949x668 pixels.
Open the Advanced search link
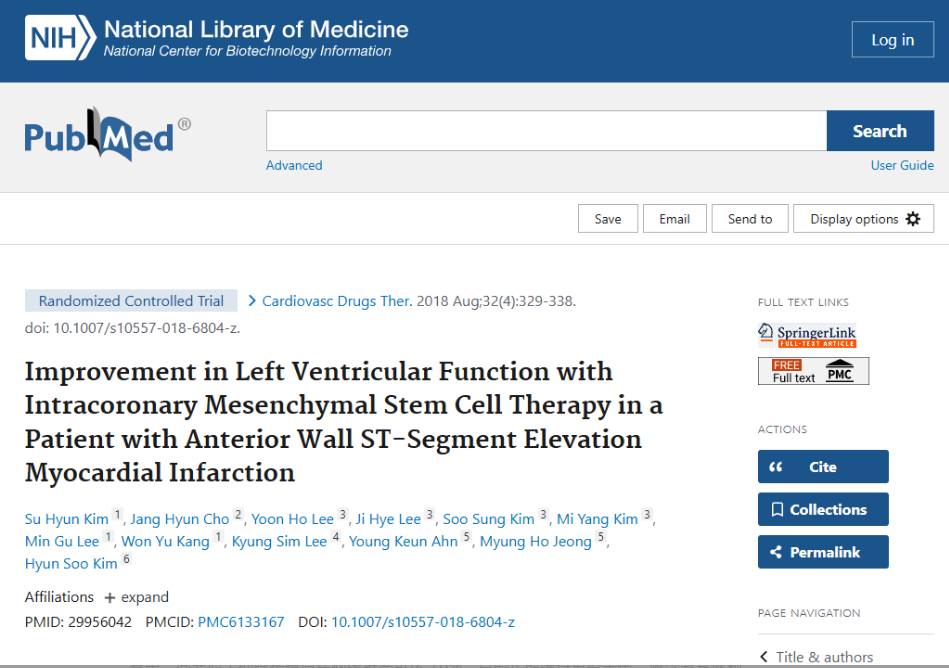point(294,165)
